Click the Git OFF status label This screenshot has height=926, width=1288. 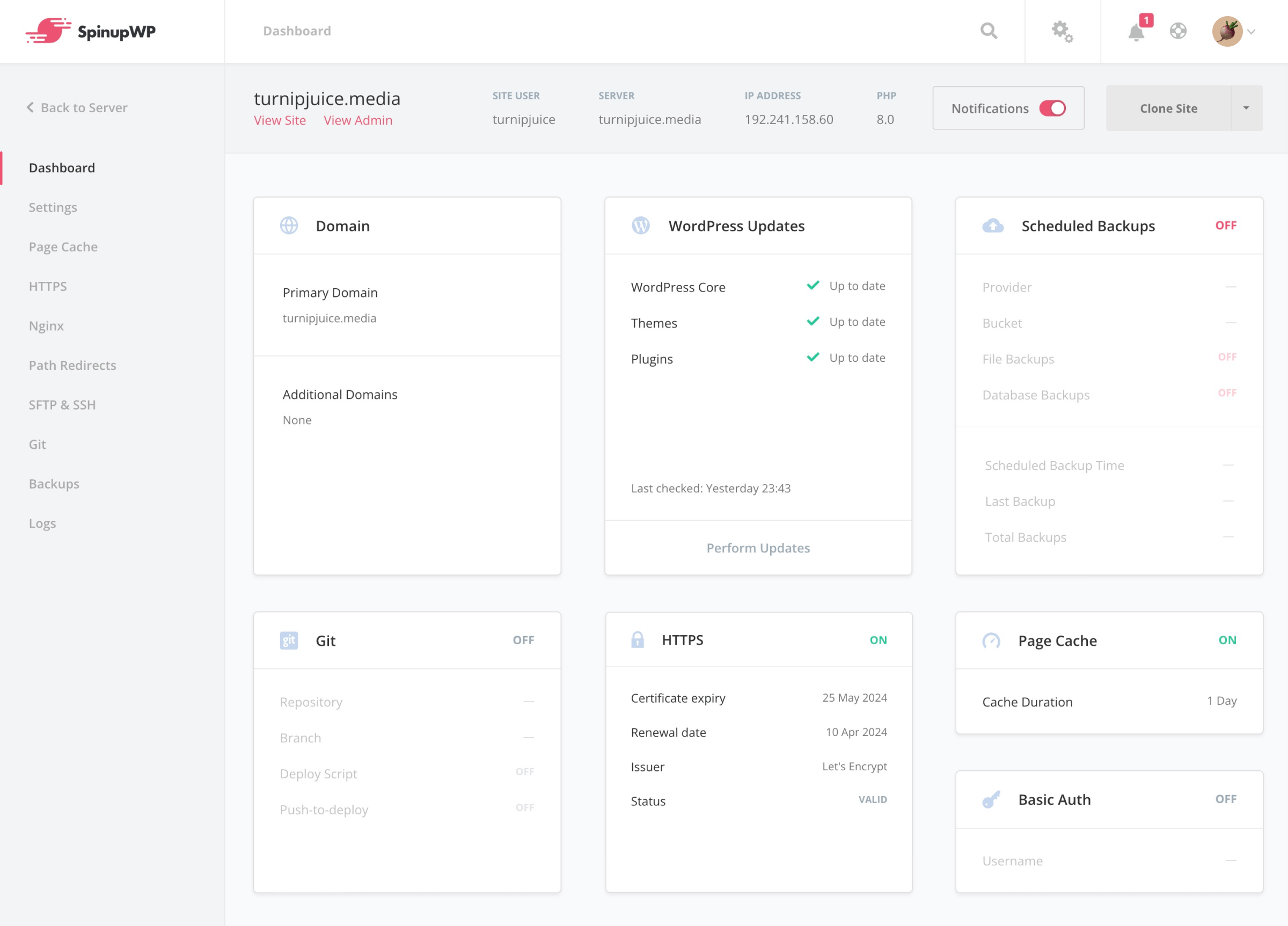click(x=524, y=640)
